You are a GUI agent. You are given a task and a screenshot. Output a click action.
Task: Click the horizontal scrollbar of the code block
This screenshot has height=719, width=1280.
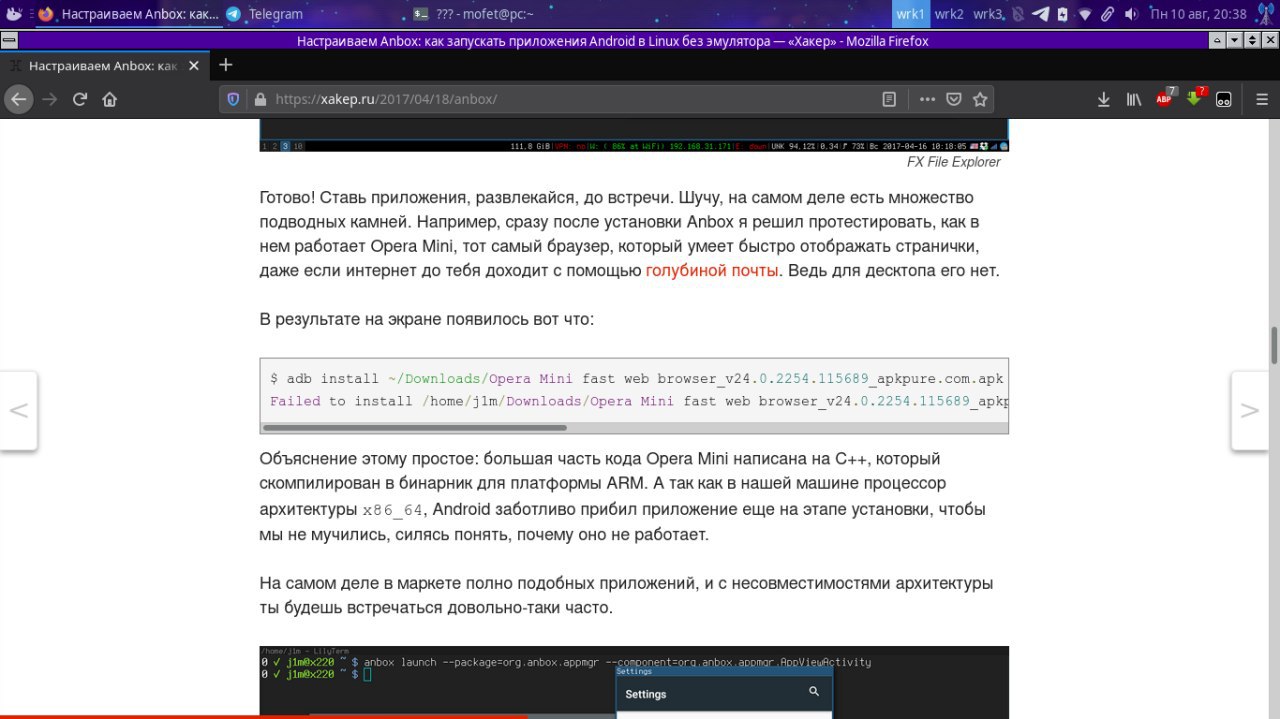click(414, 427)
